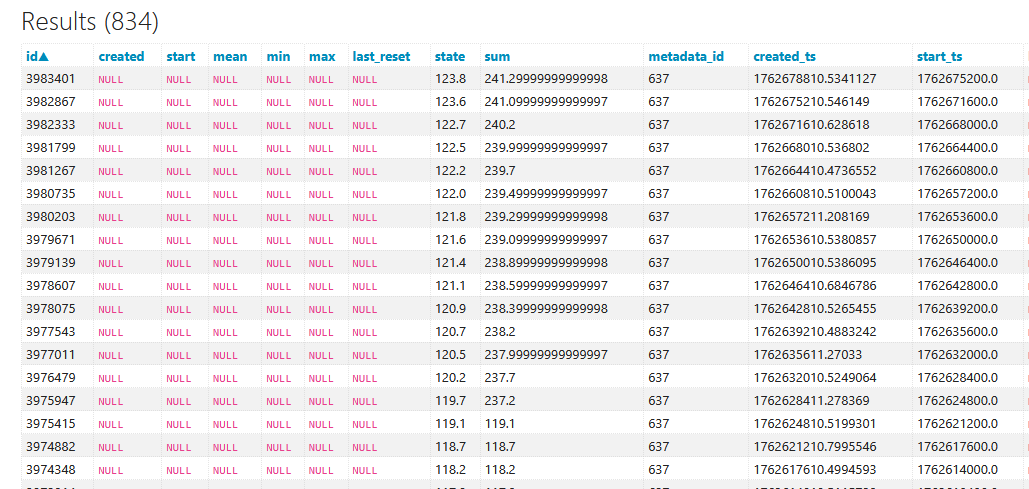Click the sort arrow on id column
The width and height of the screenshot is (1029, 489).
[x=43, y=57]
